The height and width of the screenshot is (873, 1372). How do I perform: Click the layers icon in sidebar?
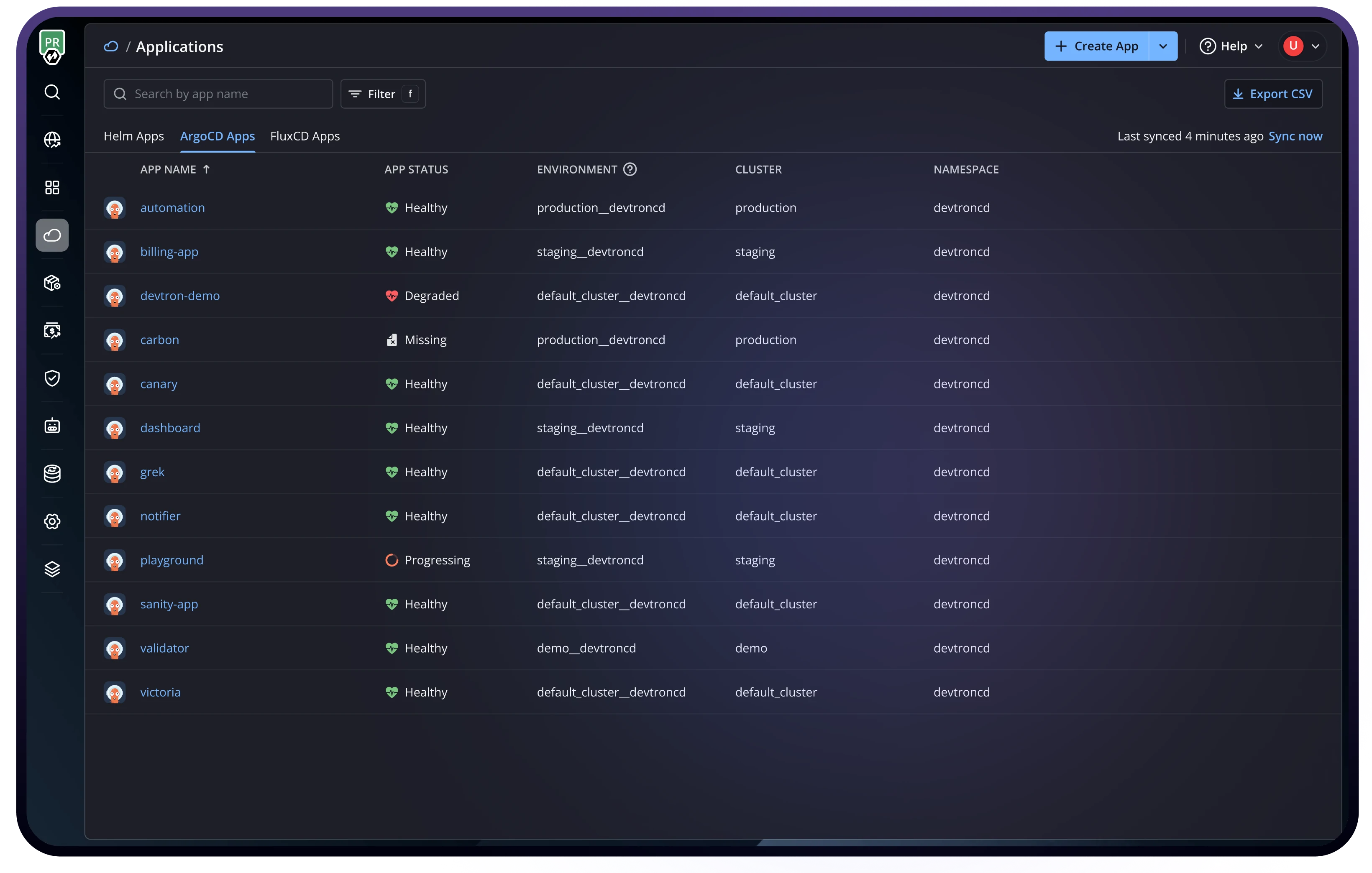52,569
